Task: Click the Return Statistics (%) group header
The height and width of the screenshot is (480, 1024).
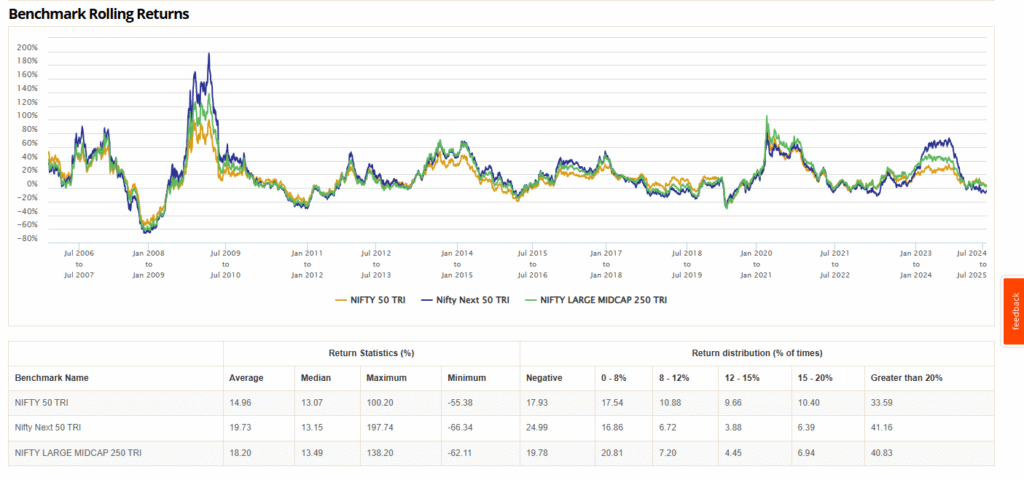Action: [x=372, y=353]
